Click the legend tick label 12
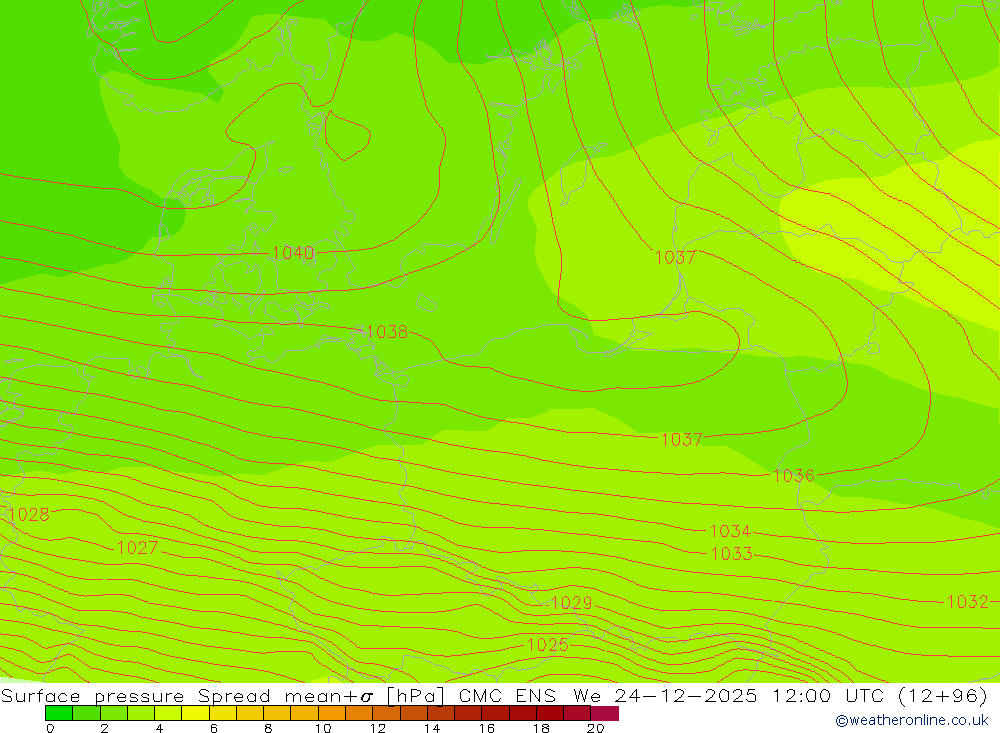 click(x=378, y=728)
